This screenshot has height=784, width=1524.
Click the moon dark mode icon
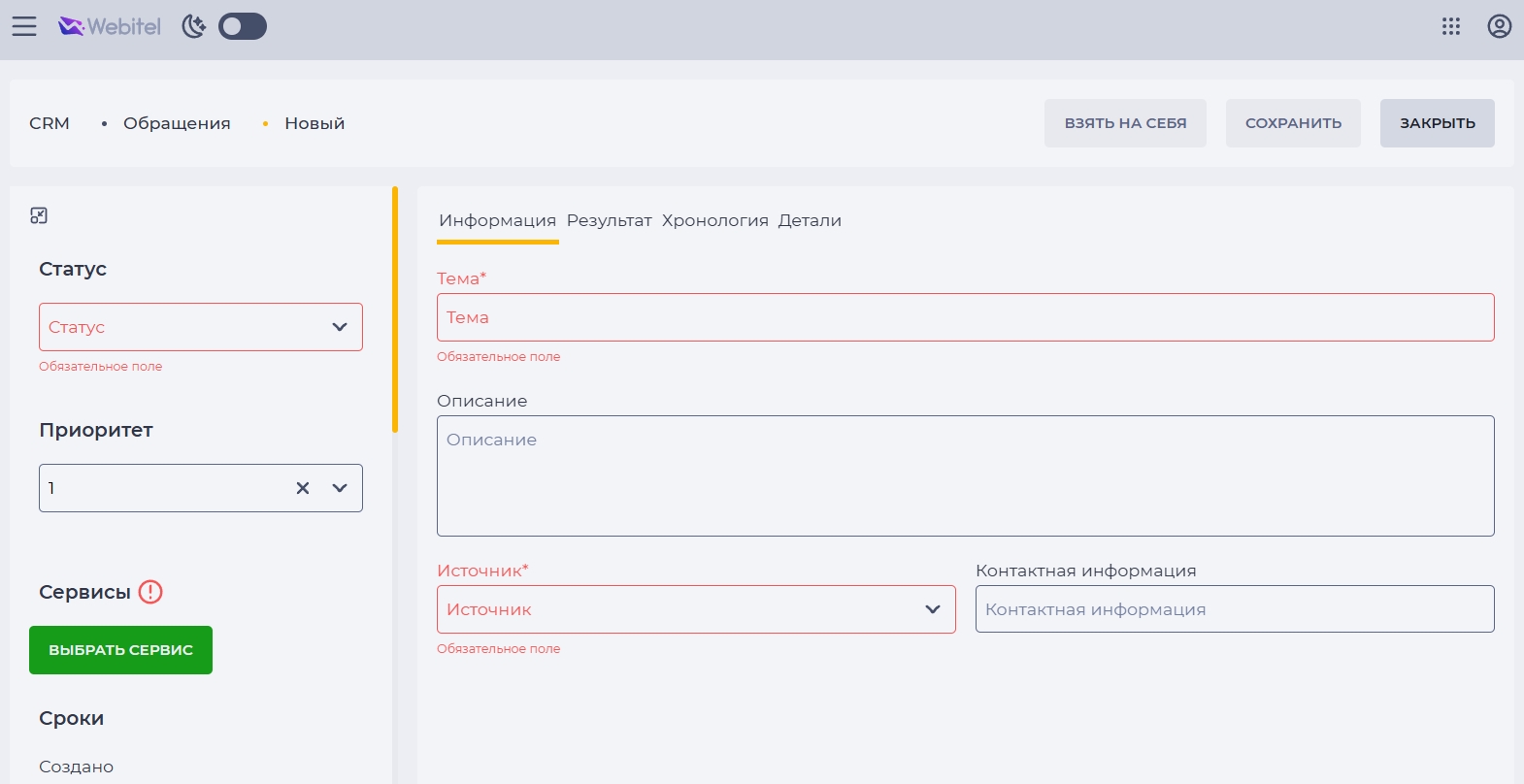(x=194, y=26)
